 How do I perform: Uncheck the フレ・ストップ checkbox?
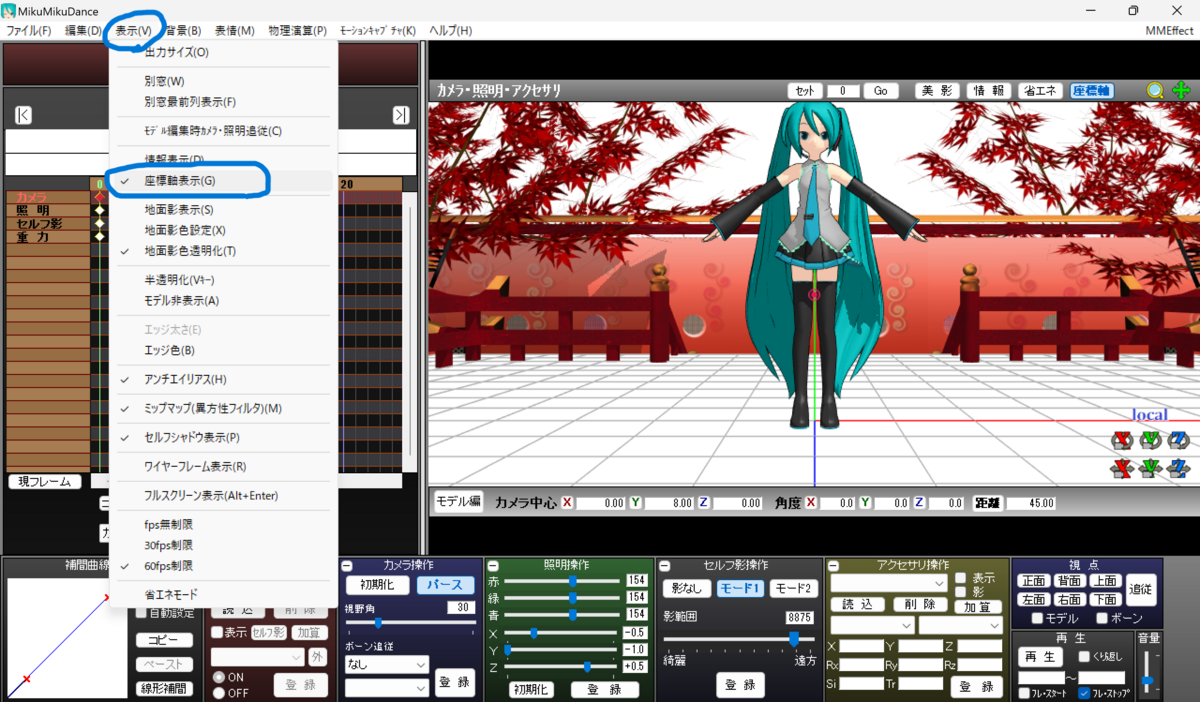point(1084,693)
